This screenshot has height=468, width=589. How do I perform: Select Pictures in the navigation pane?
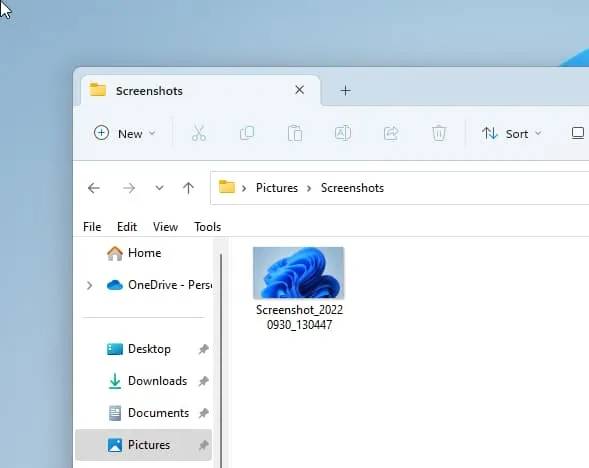click(144, 445)
